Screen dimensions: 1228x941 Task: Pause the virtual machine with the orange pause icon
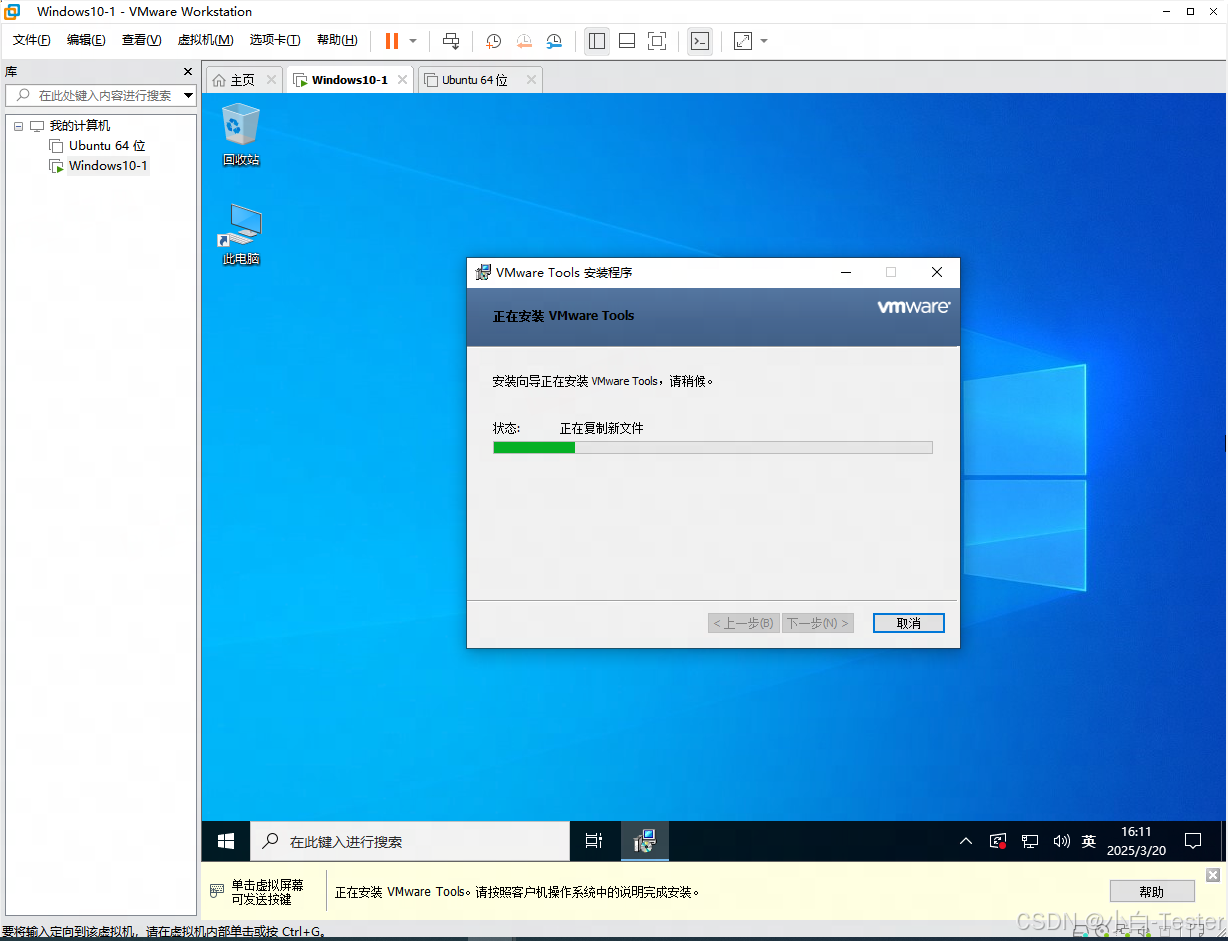pyautogui.click(x=392, y=41)
